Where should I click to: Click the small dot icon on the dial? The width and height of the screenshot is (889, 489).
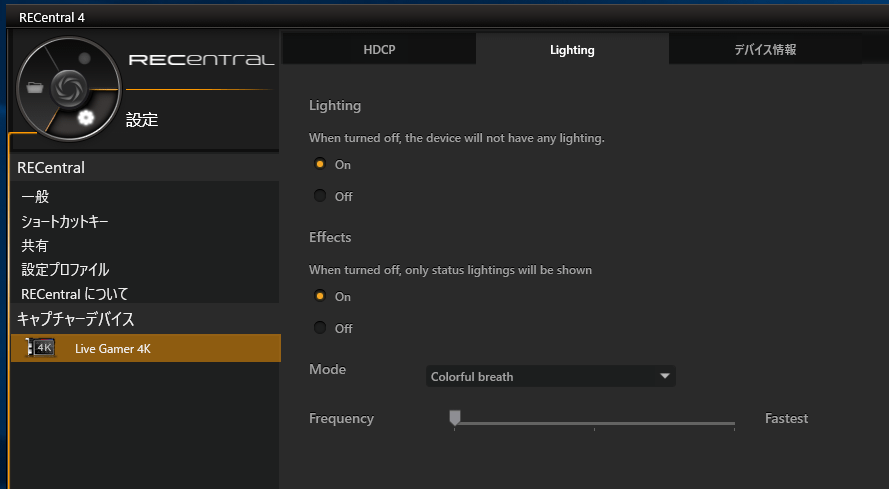(84, 58)
